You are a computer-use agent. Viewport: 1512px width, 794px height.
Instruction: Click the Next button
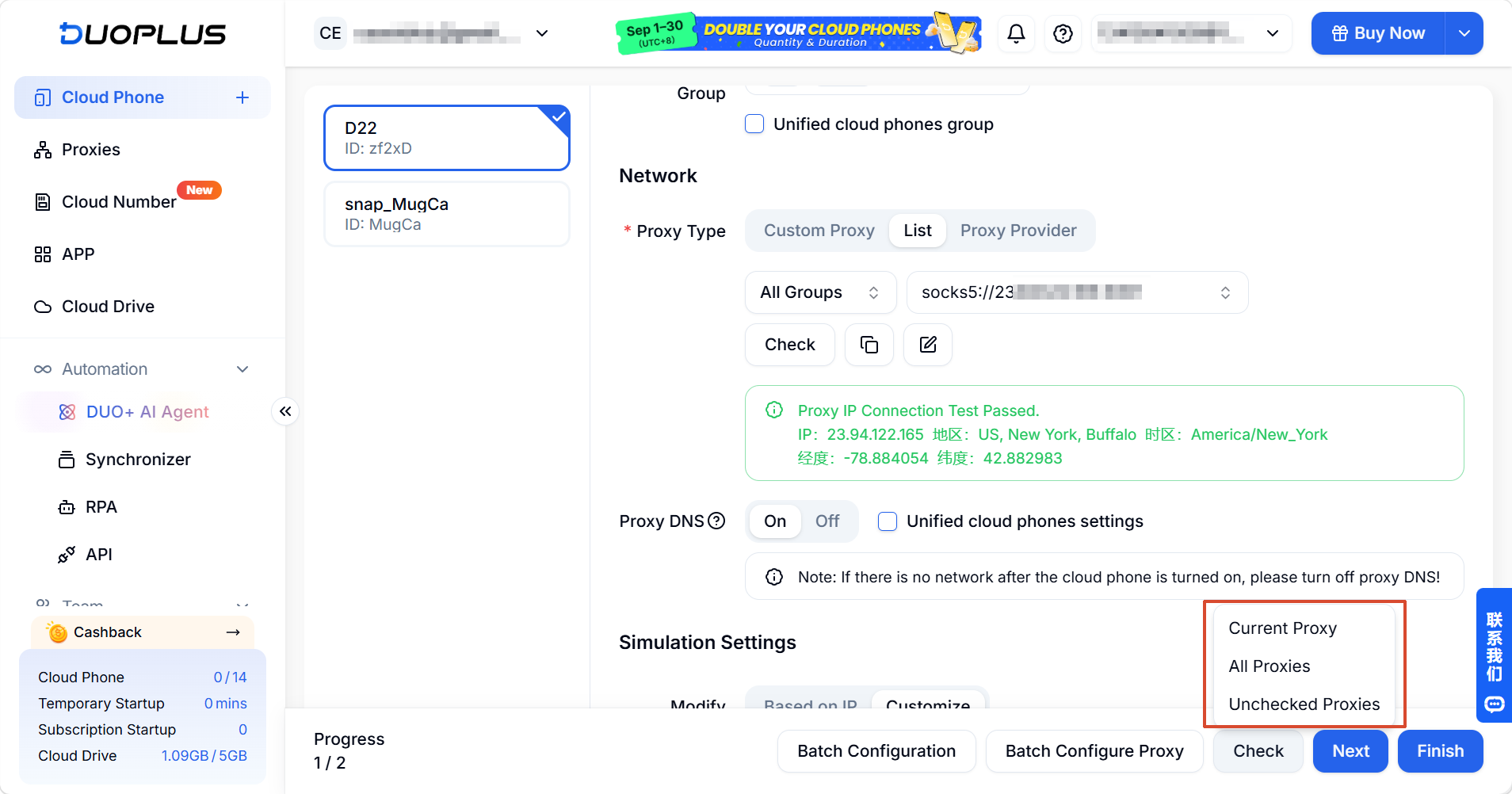[1350, 751]
